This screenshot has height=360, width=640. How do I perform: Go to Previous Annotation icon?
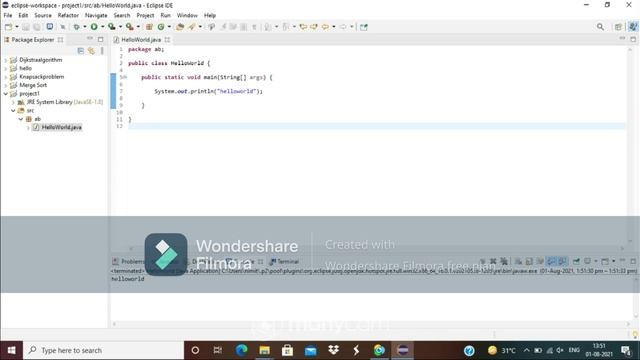tap(285, 27)
